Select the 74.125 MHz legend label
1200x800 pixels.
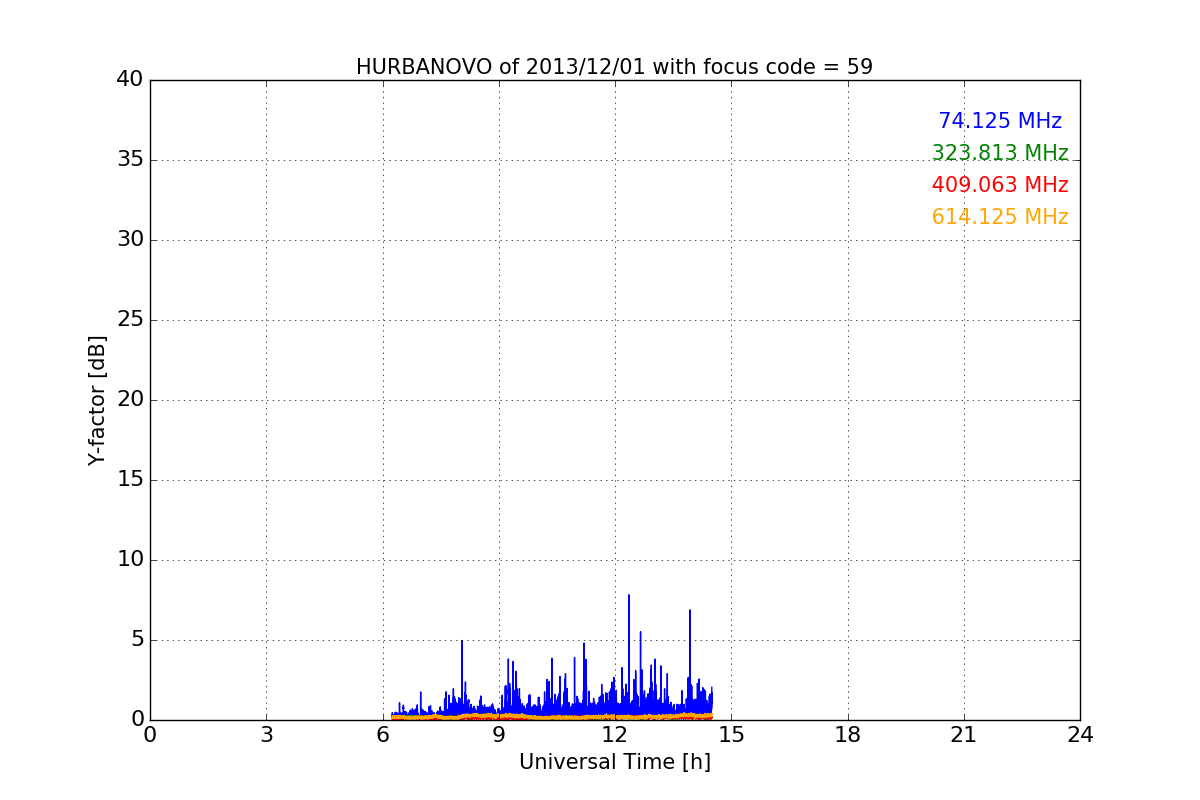tap(1000, 121)
